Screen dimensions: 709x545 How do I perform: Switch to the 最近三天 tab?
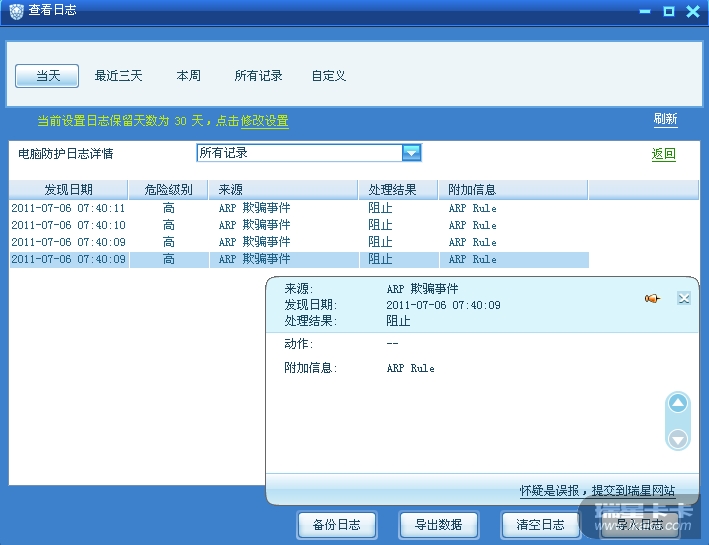point(119,76)
